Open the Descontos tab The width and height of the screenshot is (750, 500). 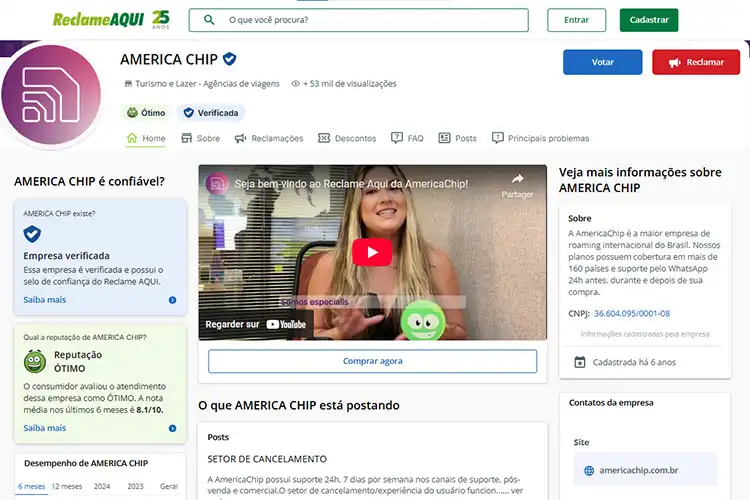point(347,138)
